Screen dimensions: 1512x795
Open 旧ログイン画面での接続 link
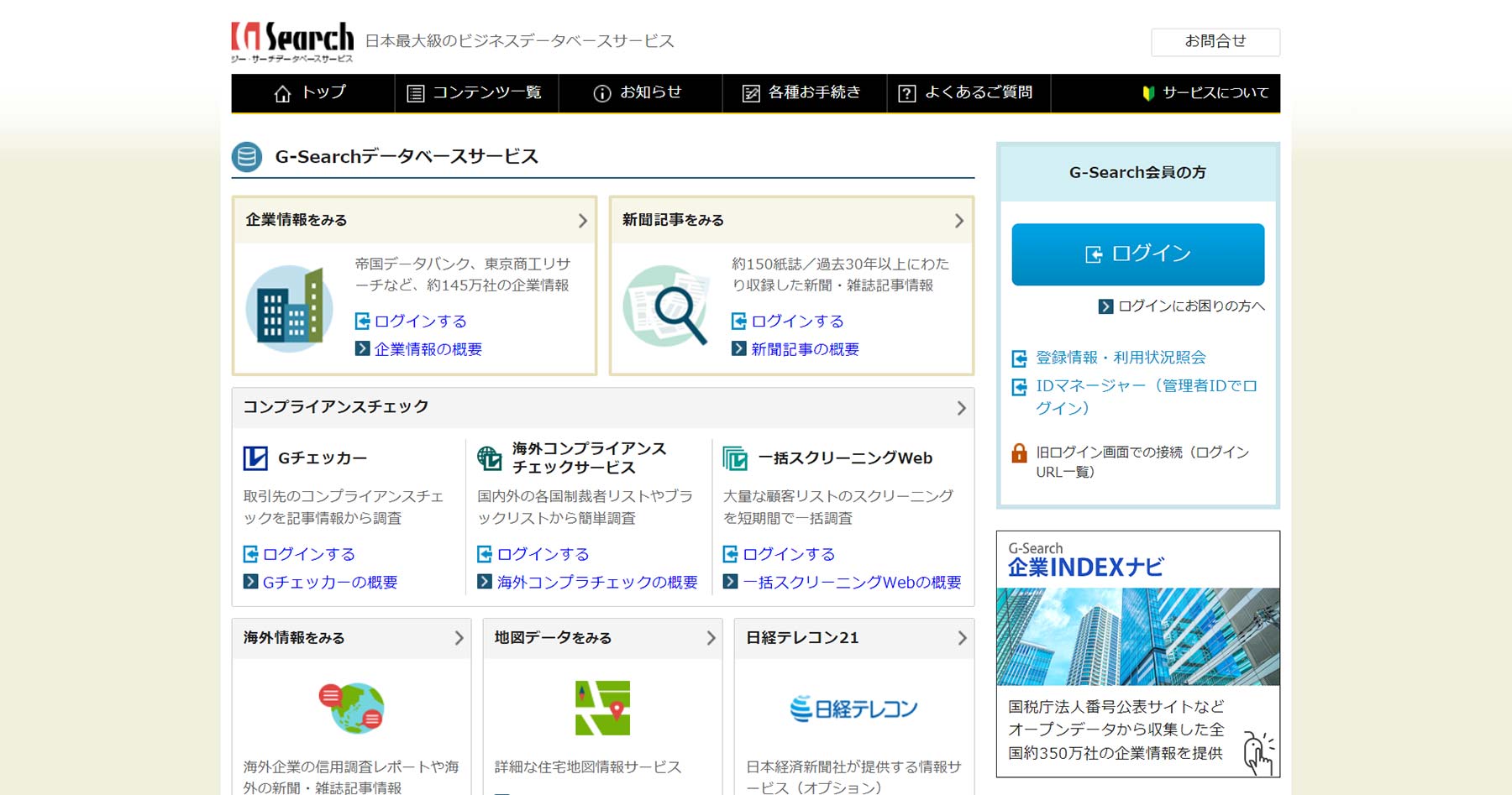point(1142,463)
